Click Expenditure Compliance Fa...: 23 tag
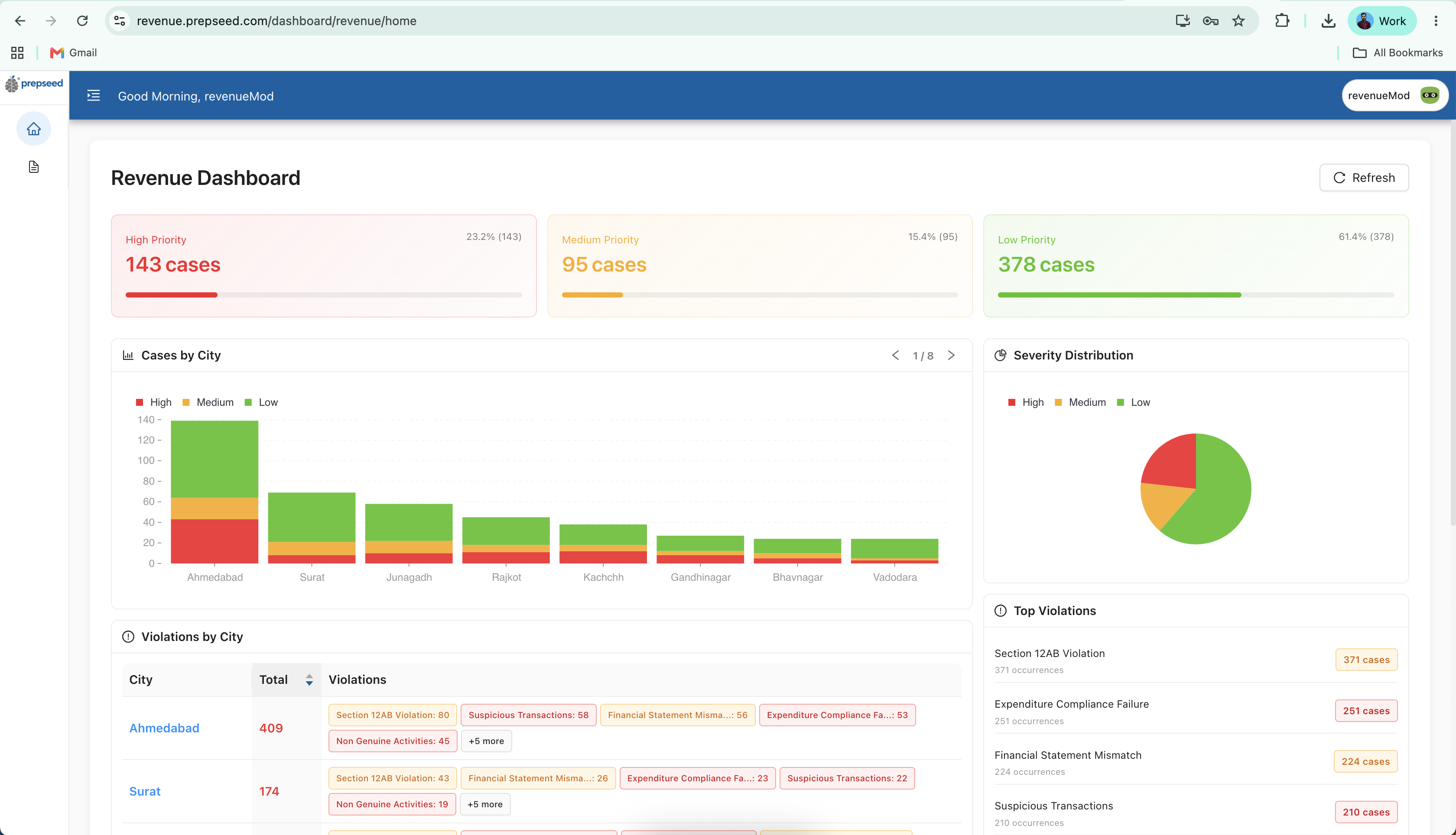1456x835 pixels. tap(698, 778)
